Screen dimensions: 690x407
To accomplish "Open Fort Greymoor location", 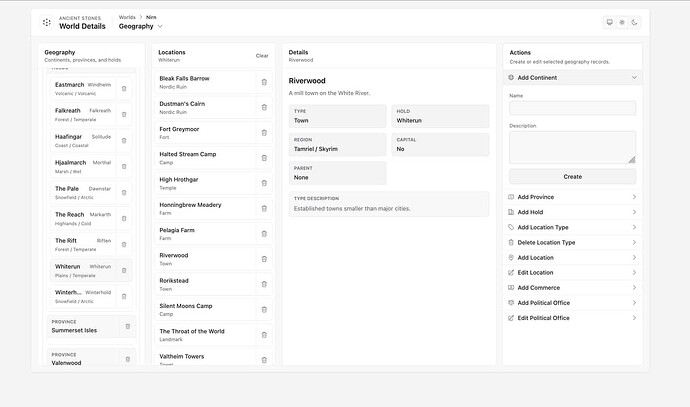I will [206, 132].
